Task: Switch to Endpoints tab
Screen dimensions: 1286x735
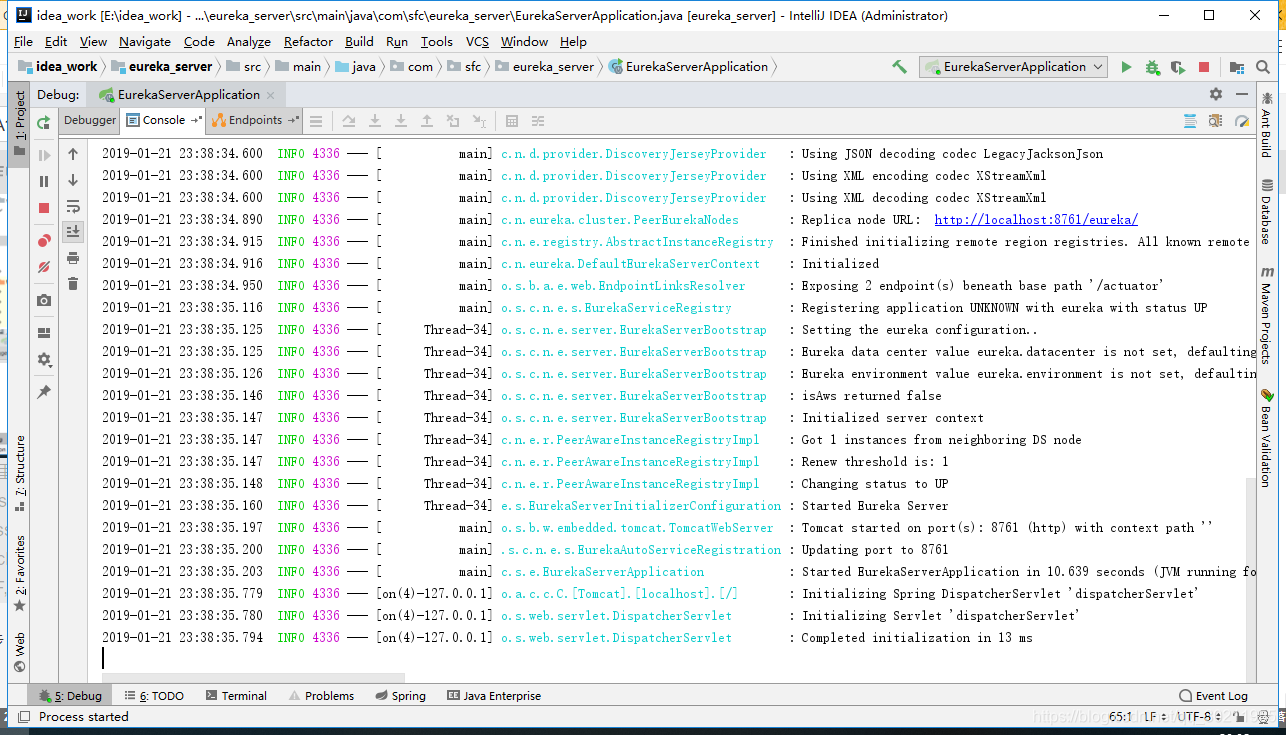Action: pyautogui.click(x=256, y=120)
